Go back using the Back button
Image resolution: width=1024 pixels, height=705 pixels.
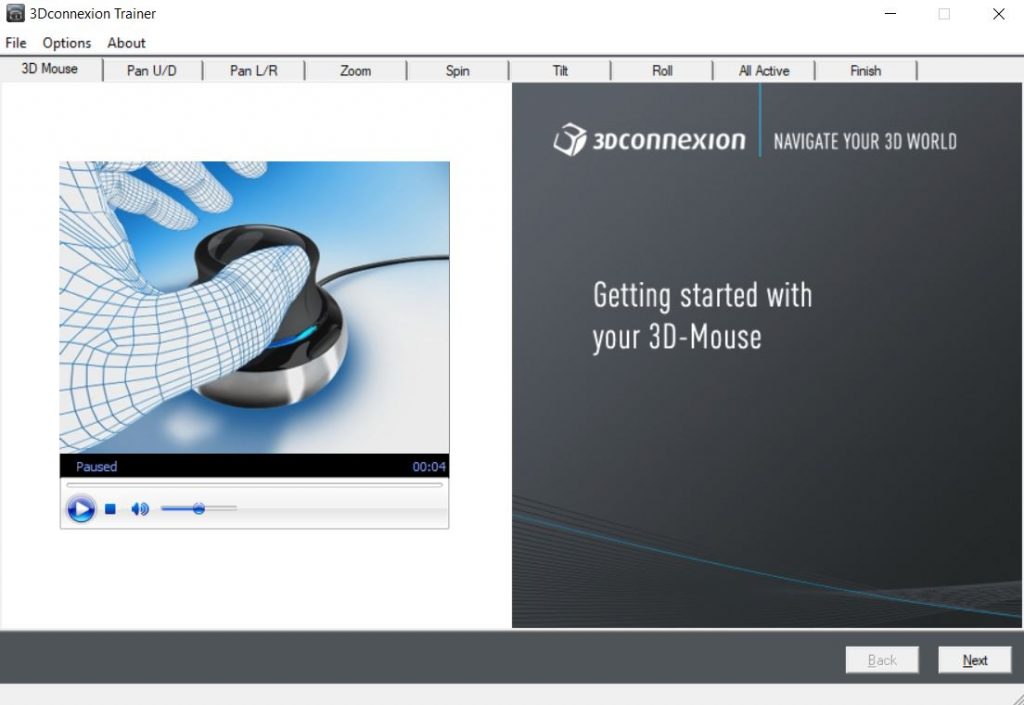click(882, 660)
